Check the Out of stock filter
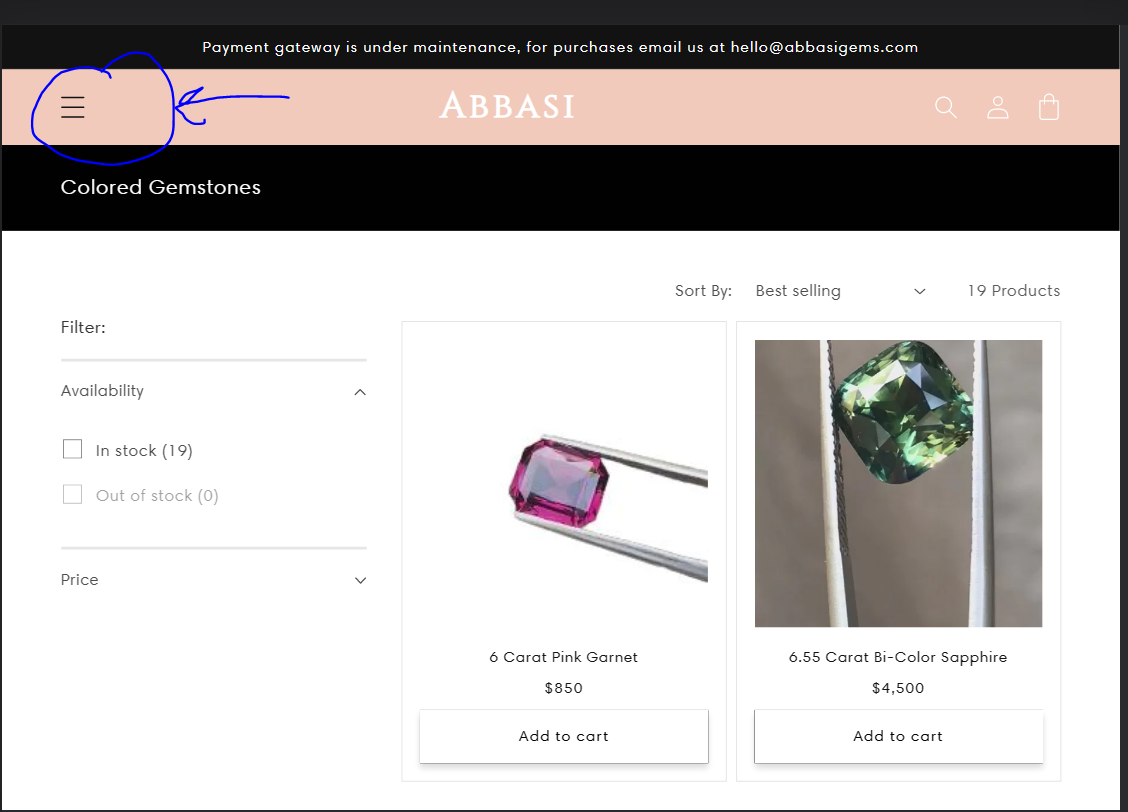The image size is (1128, 812). tap(73, 495)
